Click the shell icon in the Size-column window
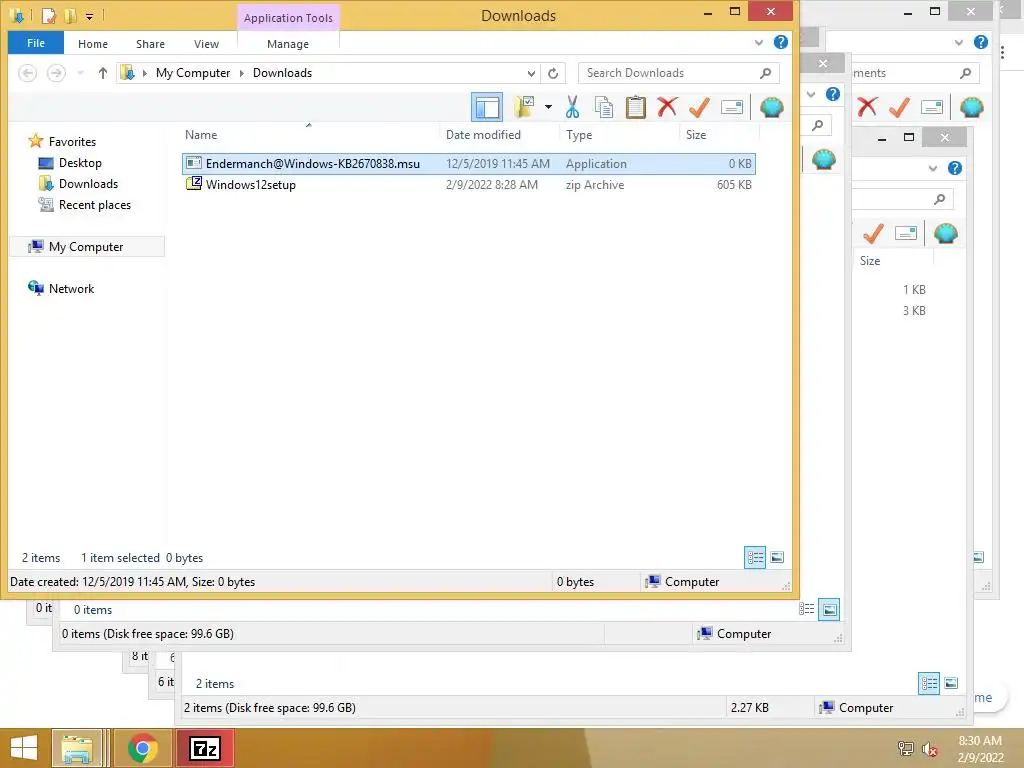The width and height of the screenshot is (1024, 768). click(946, 233)
